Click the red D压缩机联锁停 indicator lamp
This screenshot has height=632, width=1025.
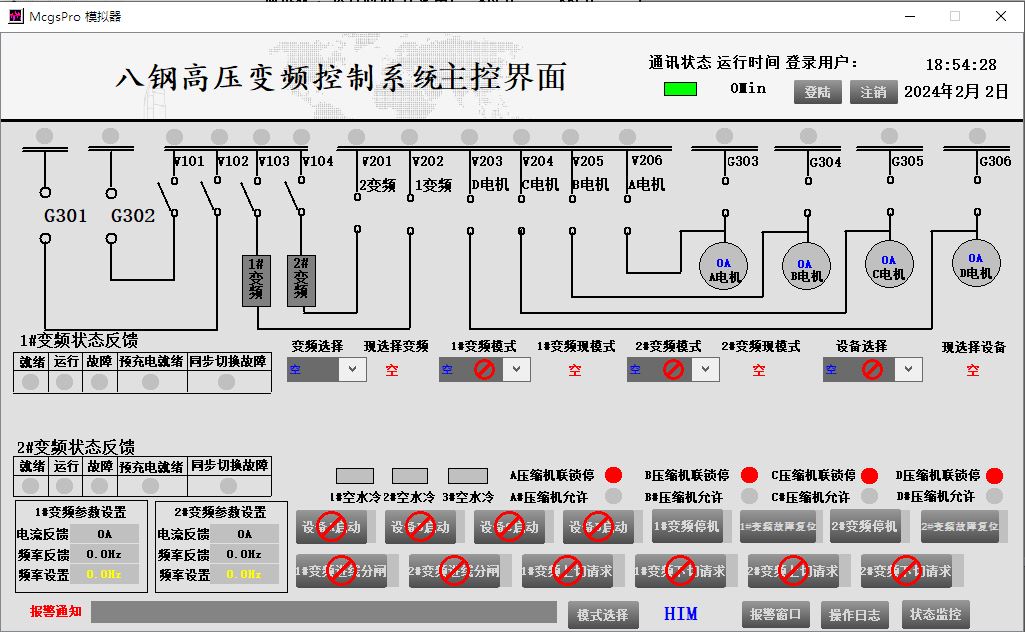[994, 475]
